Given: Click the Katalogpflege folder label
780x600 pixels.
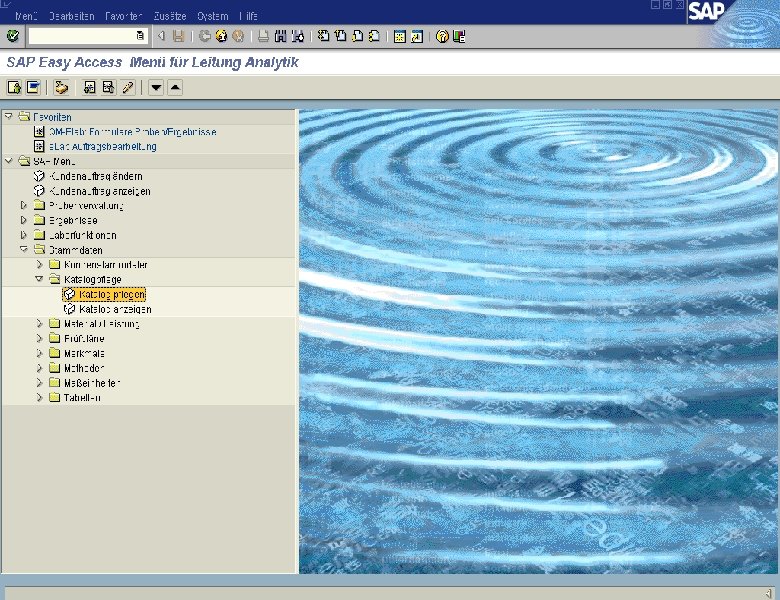Looking at the screenshot, I should pyautogui.click(x=93, y=280).
